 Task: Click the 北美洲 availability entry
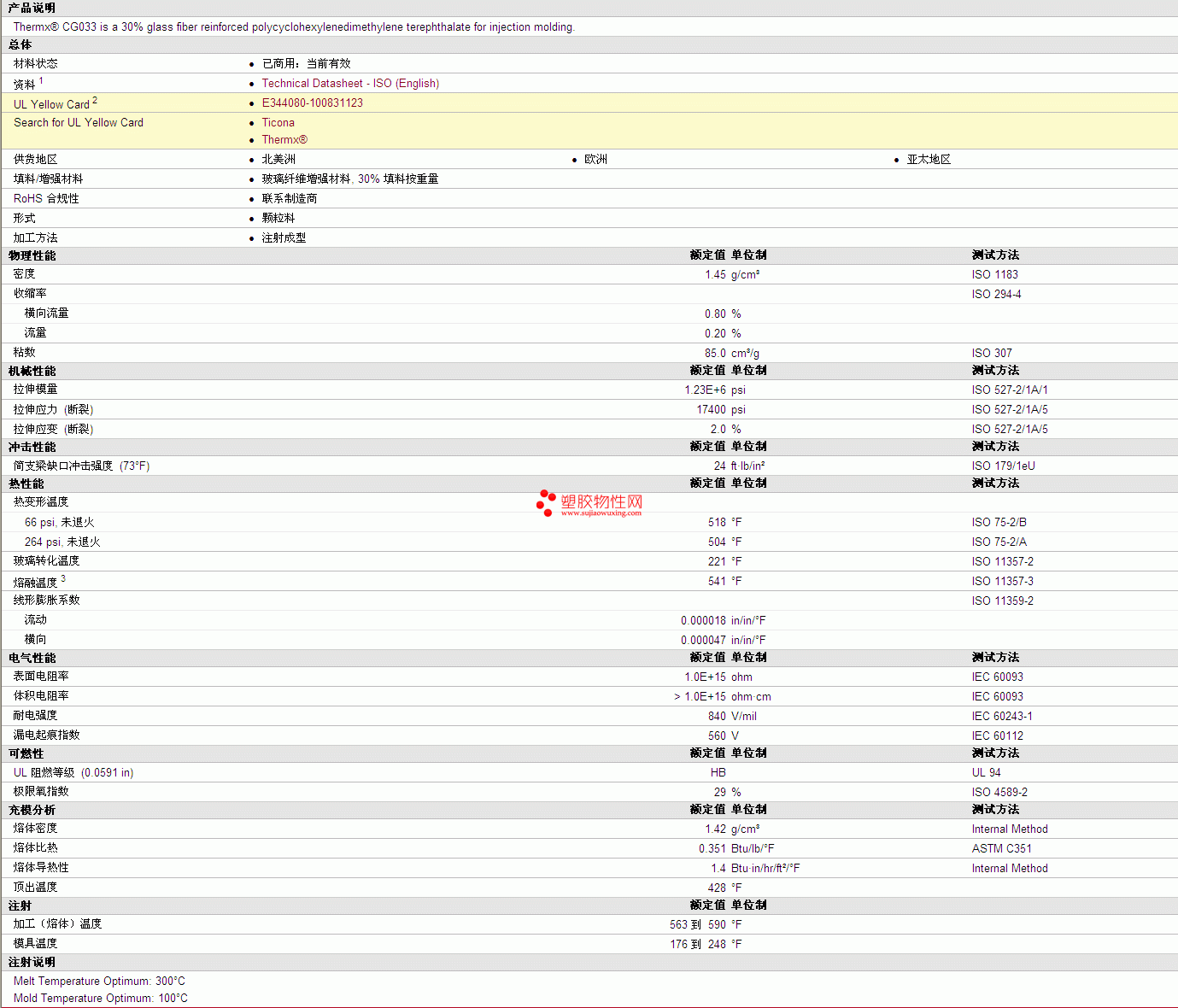tap(278, 160)
